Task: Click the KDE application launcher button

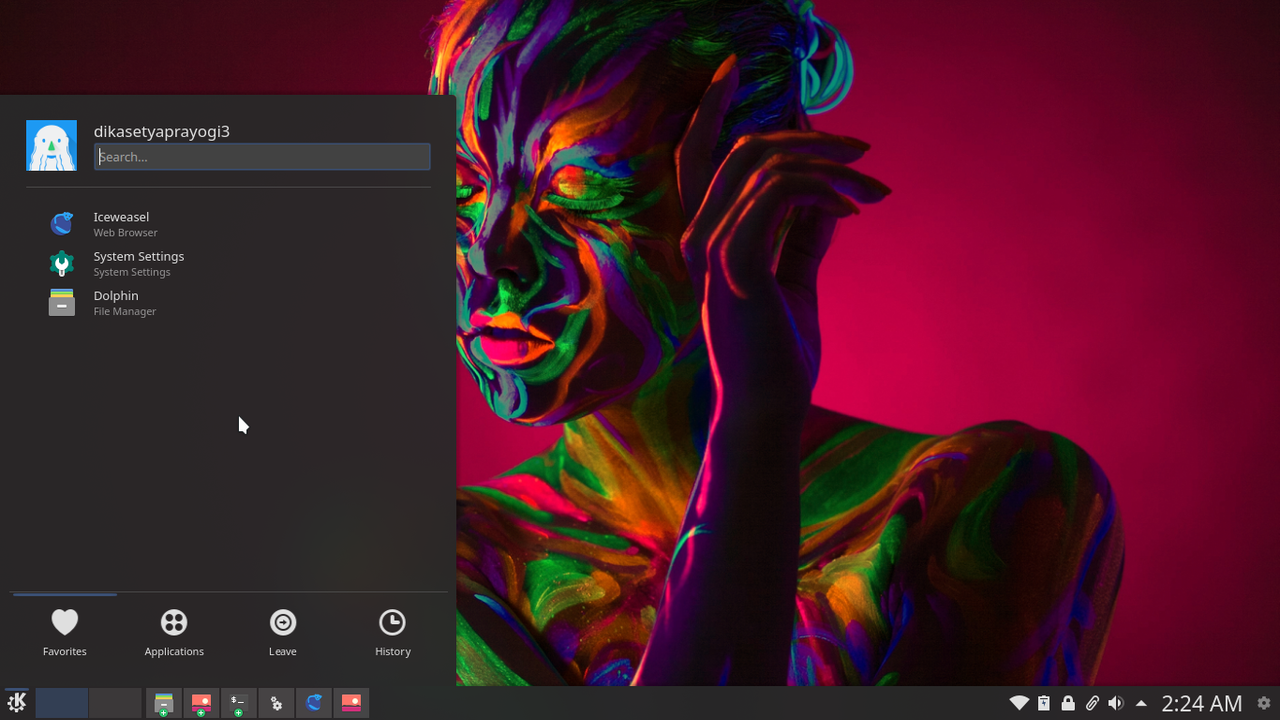Action: tap(16, 703)
